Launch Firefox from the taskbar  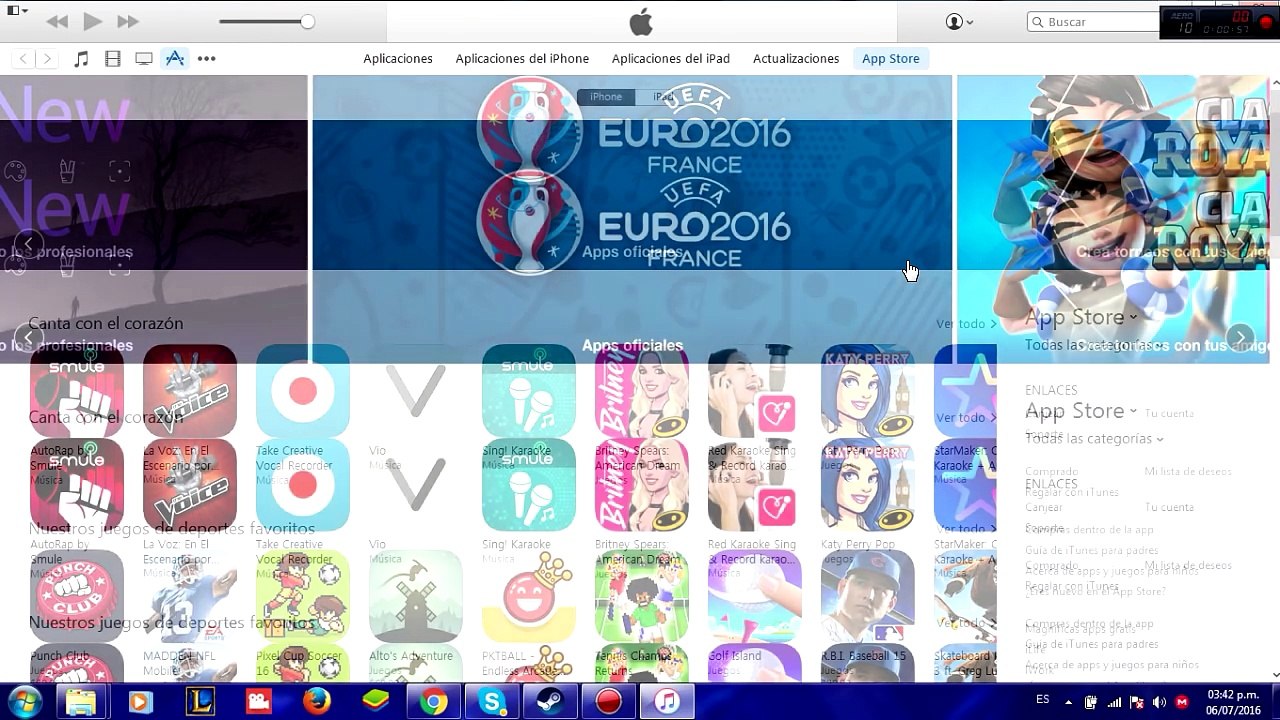(x=317, y=702)
